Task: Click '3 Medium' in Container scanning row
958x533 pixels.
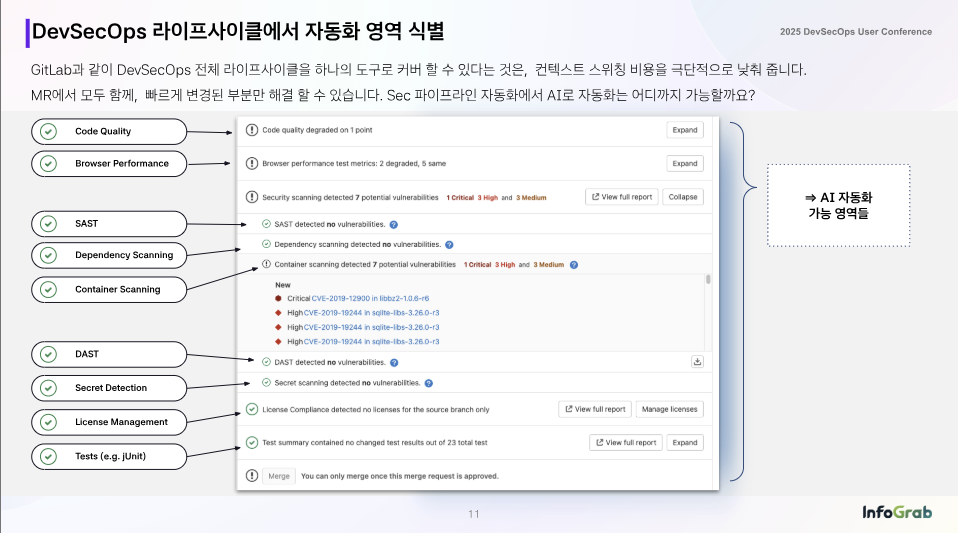Action: click(x=549, y=265)
